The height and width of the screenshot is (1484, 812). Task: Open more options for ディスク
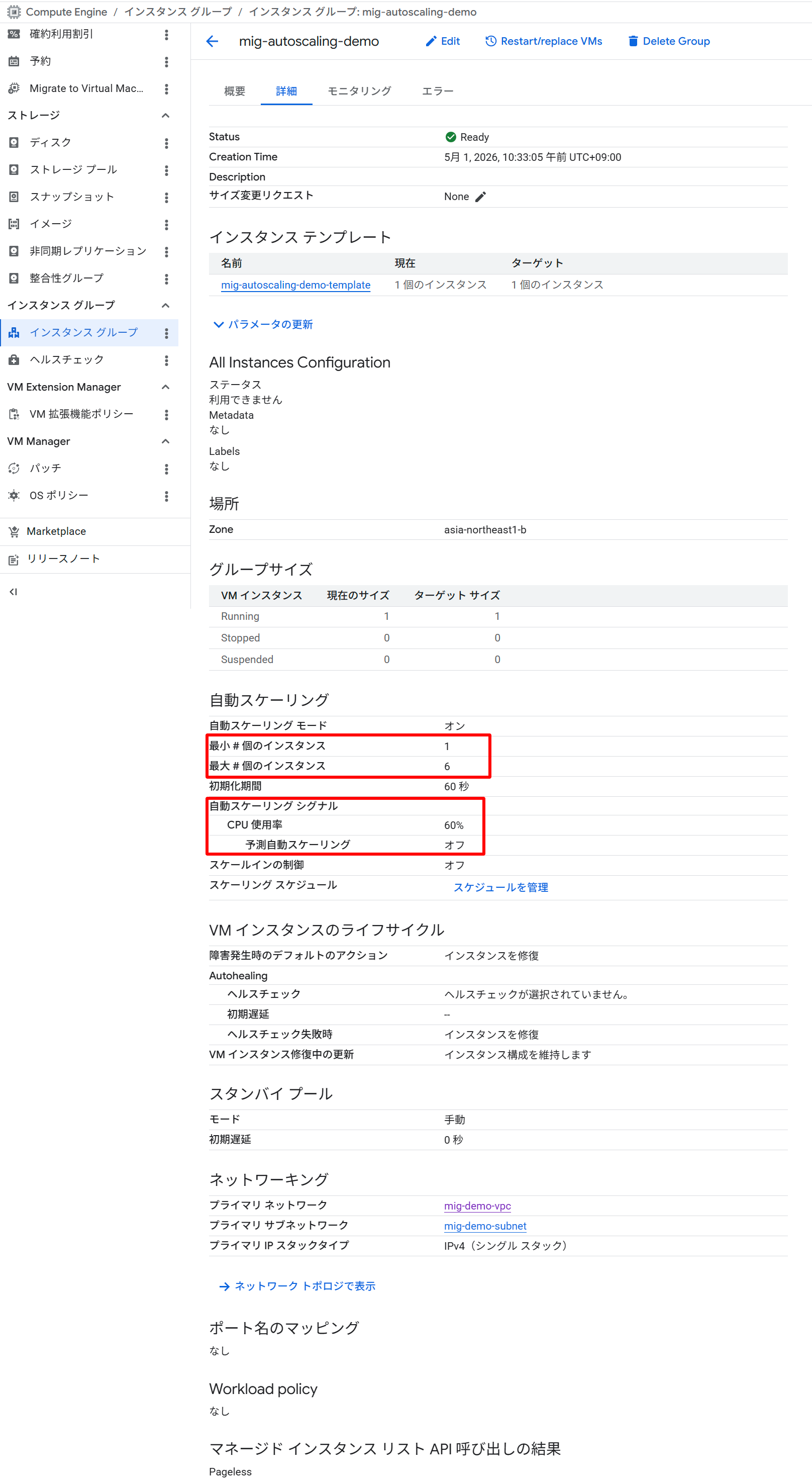(x=166, y=143)
